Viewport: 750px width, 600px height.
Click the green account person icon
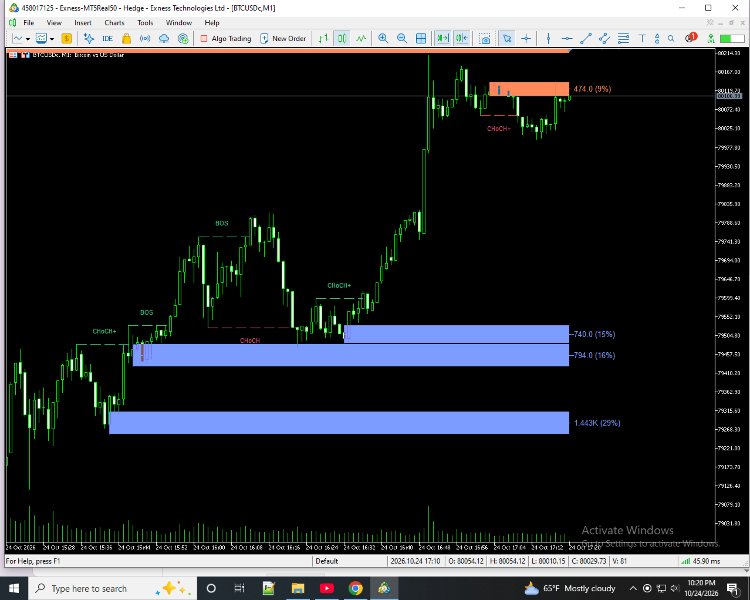pyautogui.click(x=711, y=39)
